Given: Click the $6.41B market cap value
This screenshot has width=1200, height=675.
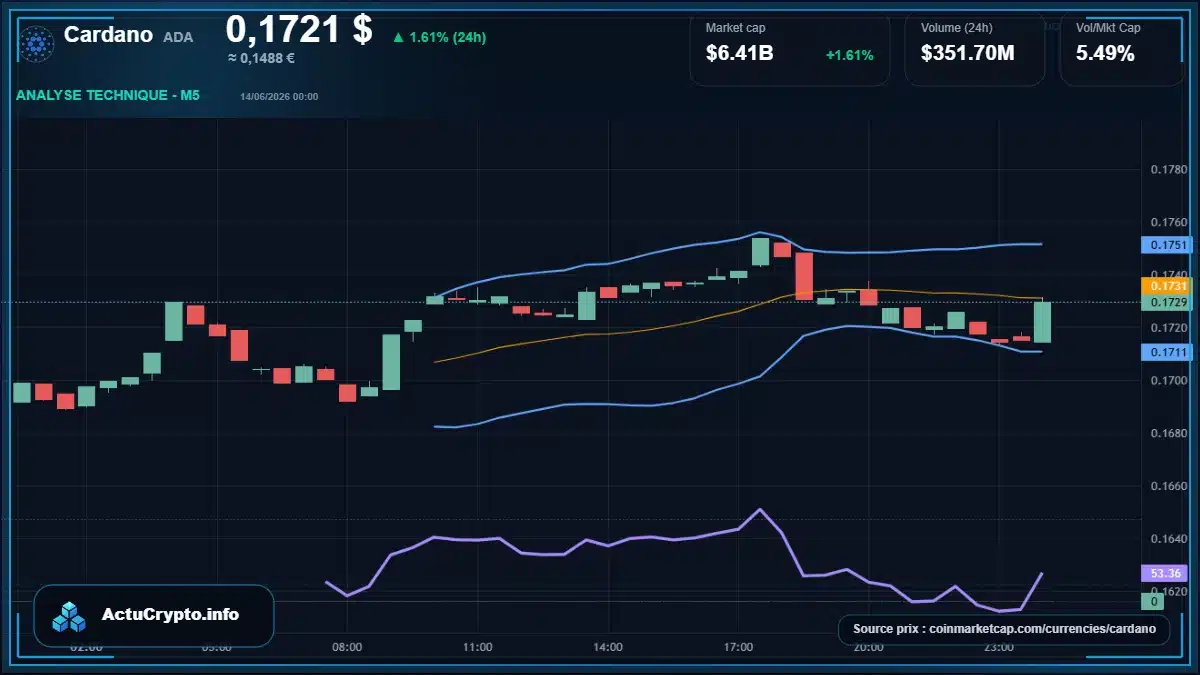Looking at the screenshot, I should point(740,54).
